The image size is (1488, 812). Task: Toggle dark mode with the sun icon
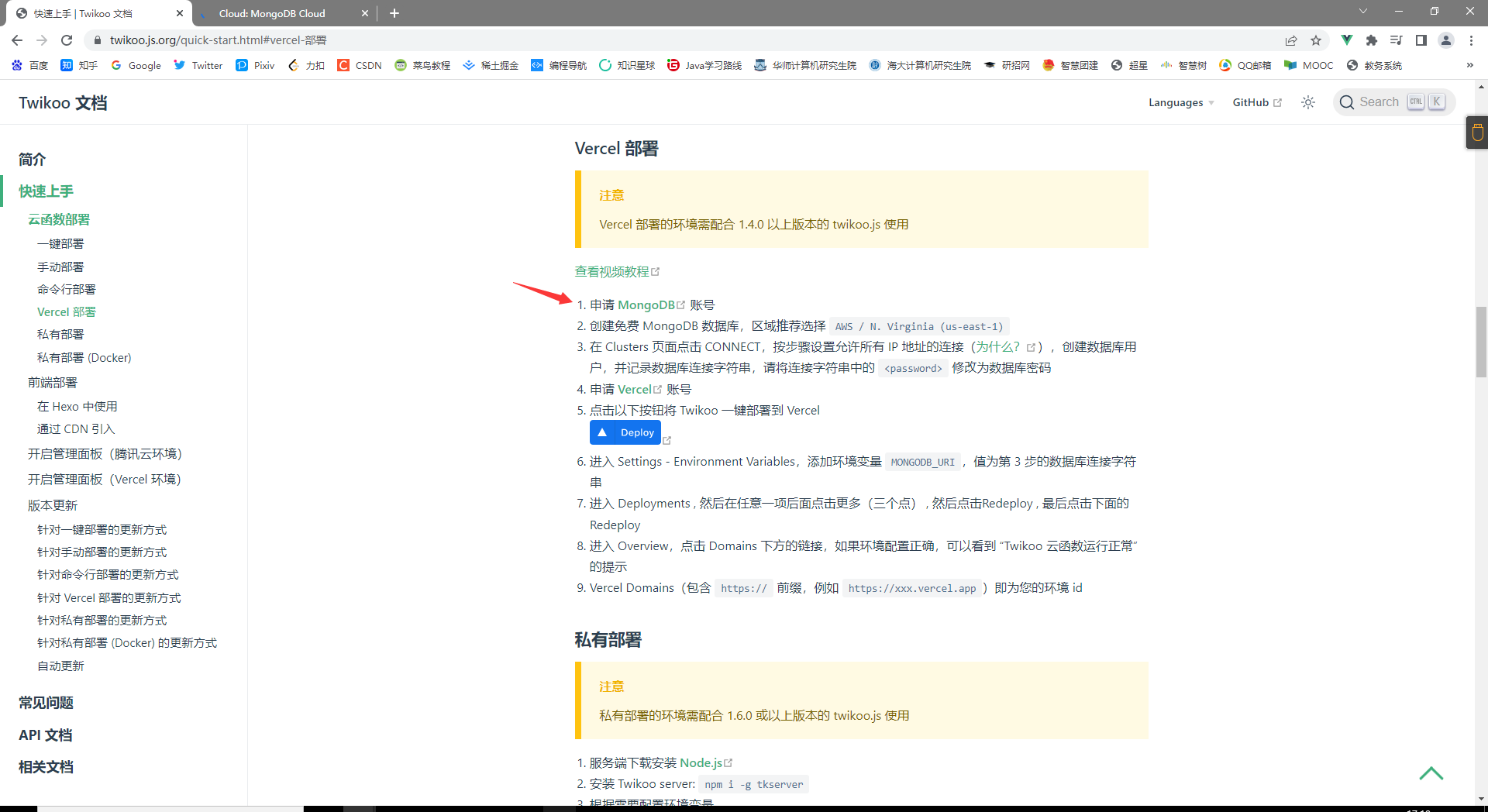[x=1308, y=101]
